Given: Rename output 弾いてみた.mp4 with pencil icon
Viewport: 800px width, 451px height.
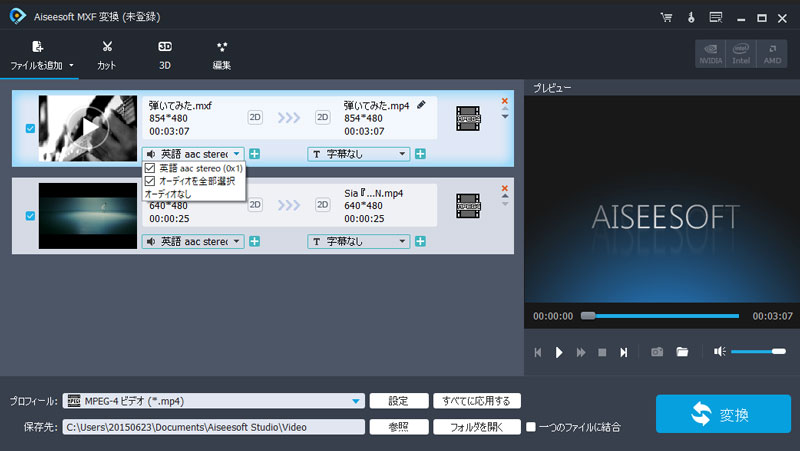Looking at the screenshot, I should 421,105.
